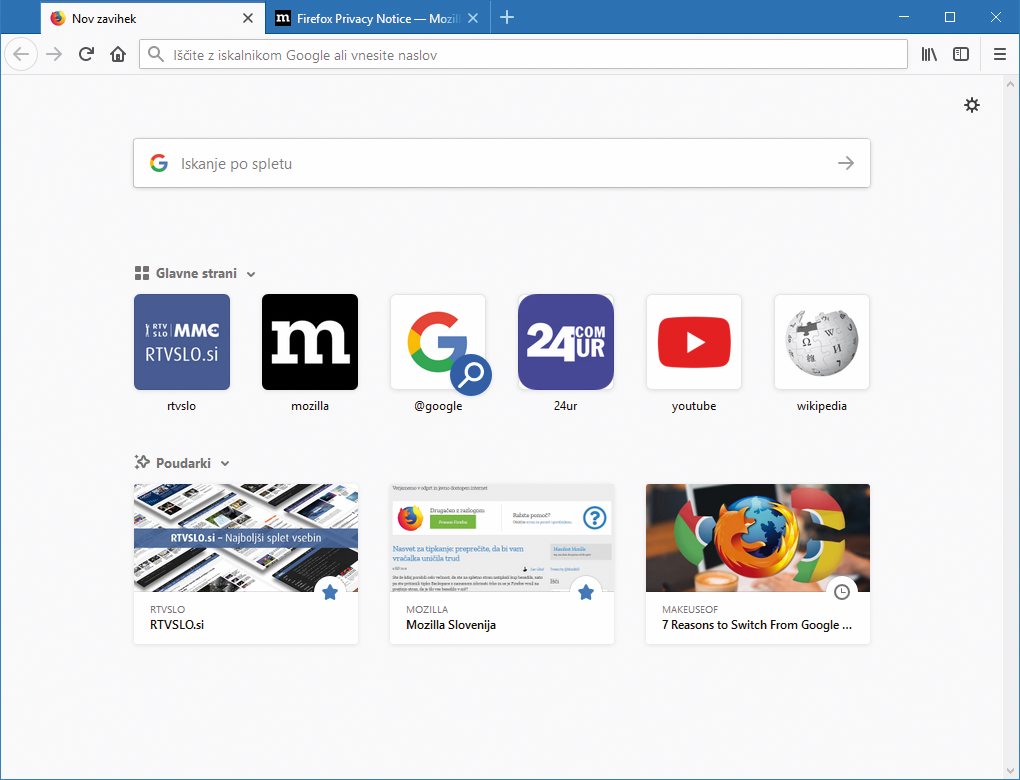Open the @google search shortcut tile

click(438, 342)
